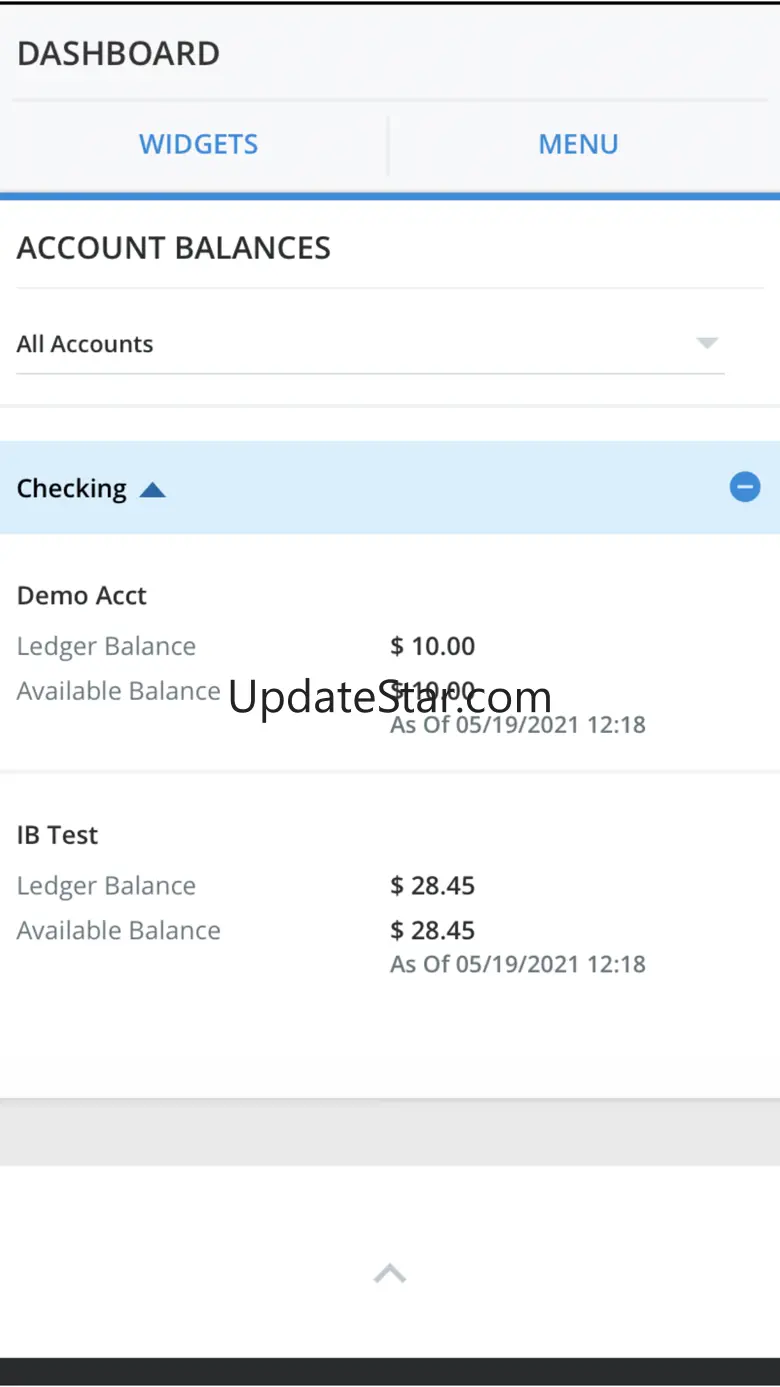
Task: Open the IB Test account
Action: pyautogui.click(x=58, y=835)
